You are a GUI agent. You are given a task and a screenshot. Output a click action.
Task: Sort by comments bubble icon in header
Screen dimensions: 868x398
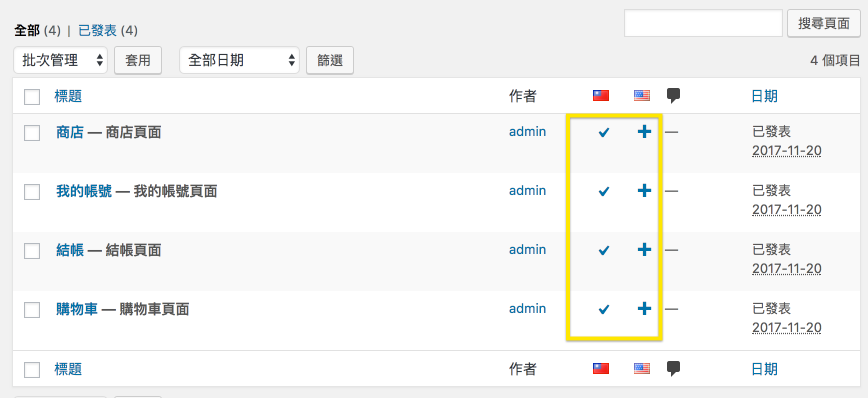click(x=673, y=96)
